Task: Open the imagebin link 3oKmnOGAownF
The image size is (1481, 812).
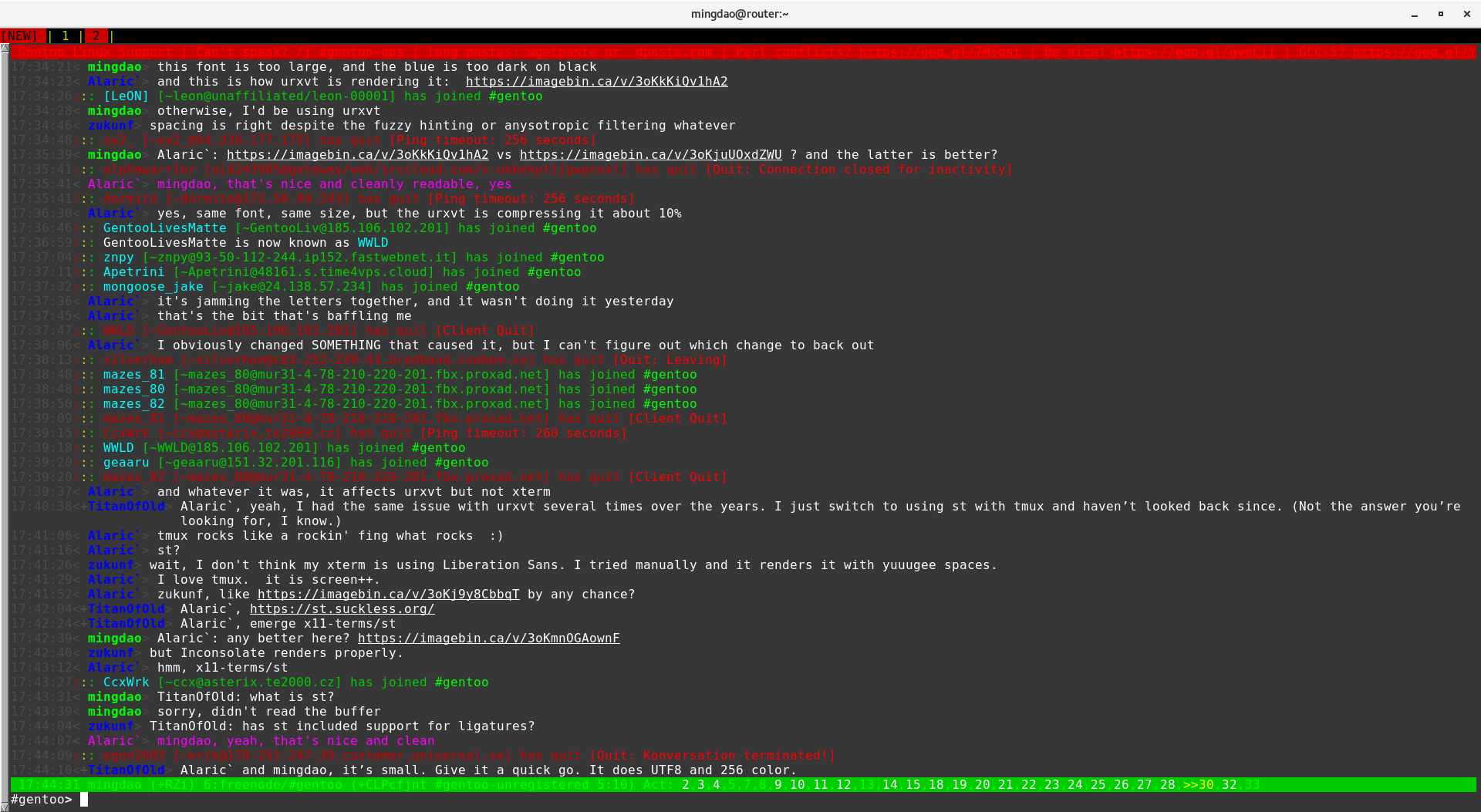Action: point(488,638)
